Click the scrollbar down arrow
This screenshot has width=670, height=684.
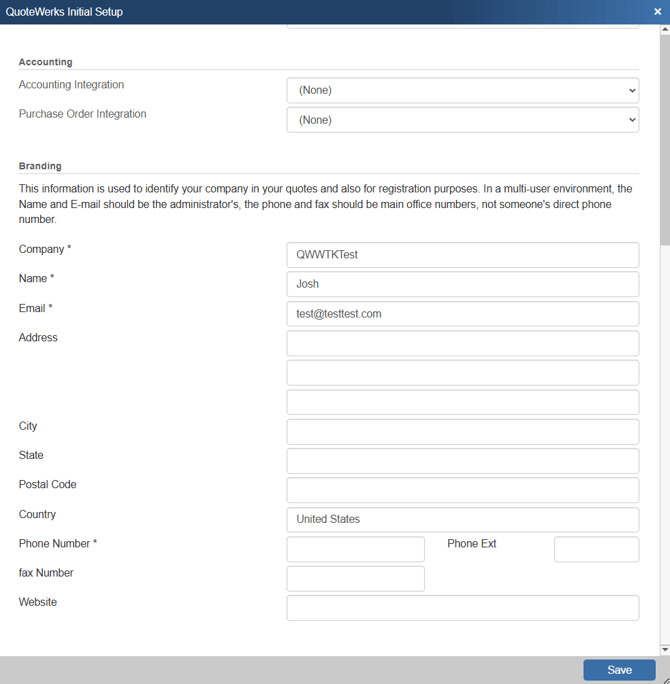pos(665,650)
